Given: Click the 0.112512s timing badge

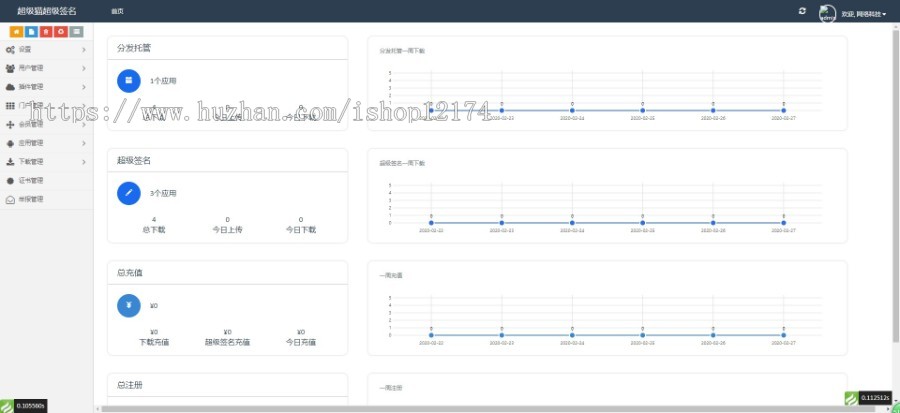Looking at the screenshot, I should [x=875, y=398].
